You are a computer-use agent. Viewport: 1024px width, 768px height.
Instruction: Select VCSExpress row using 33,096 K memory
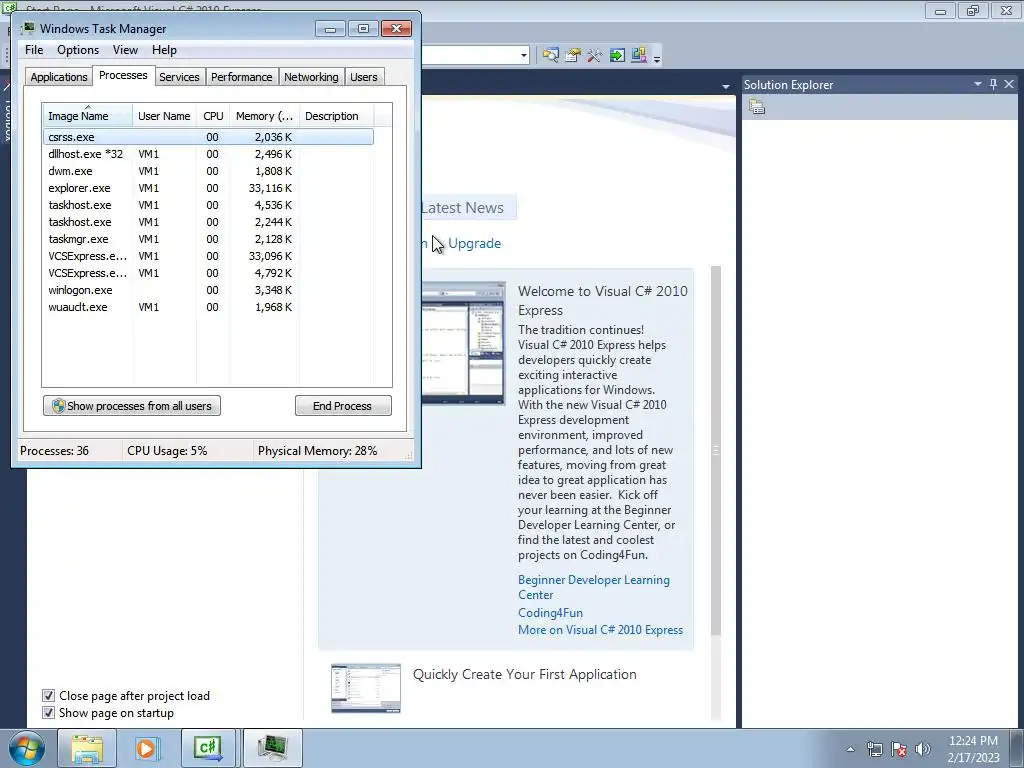tap(208, 256)
